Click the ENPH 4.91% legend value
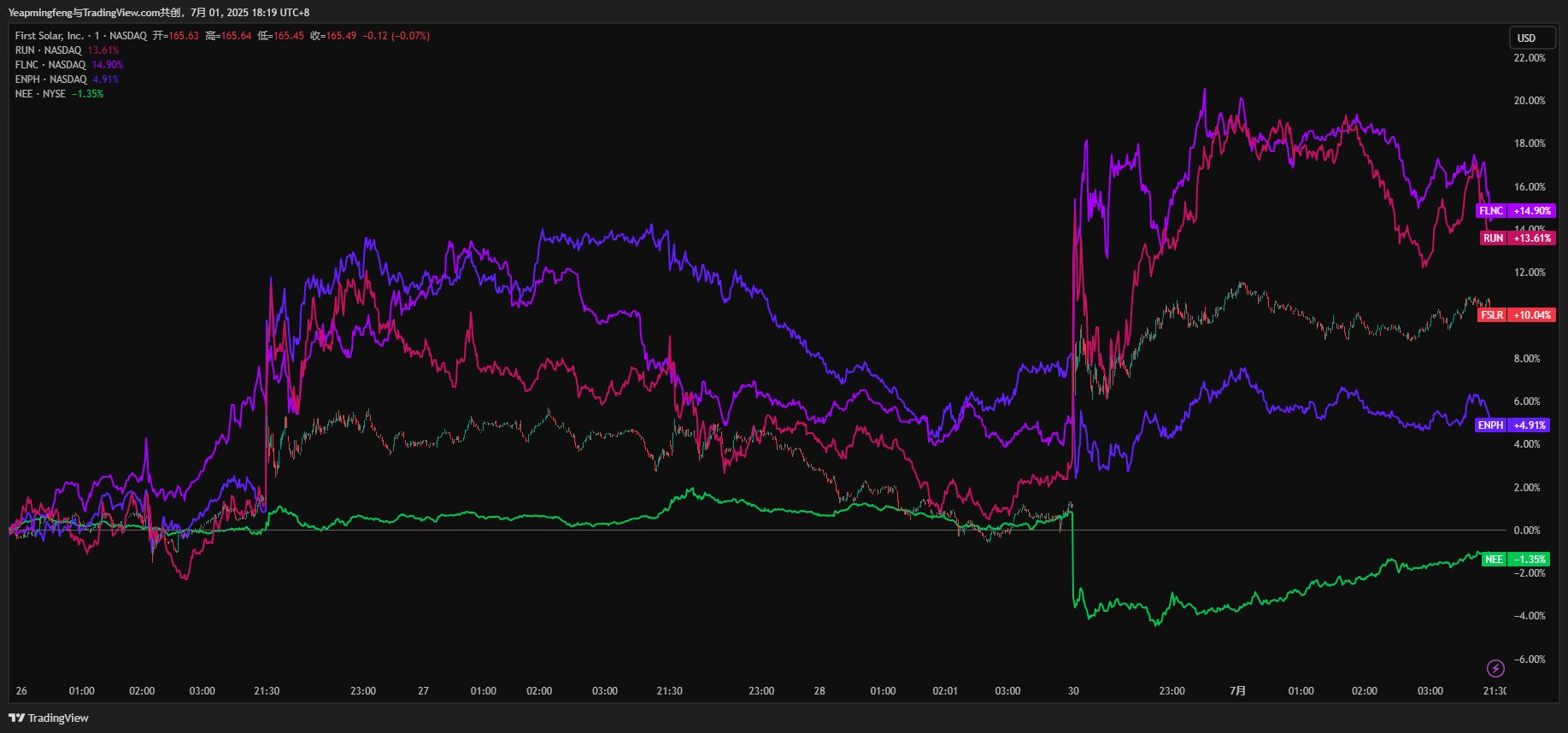 [106, 79]
